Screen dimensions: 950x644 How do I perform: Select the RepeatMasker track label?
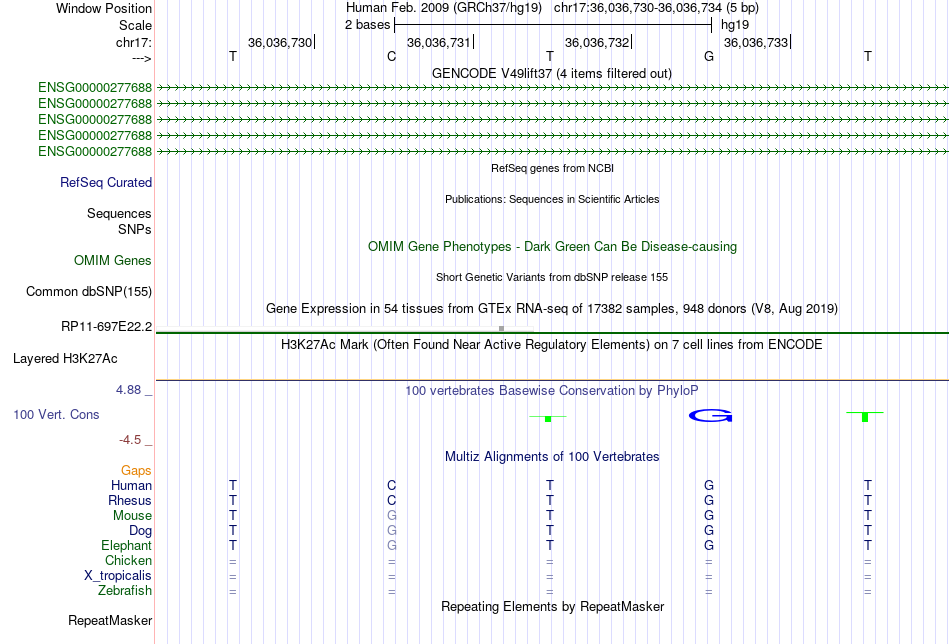point(110,620)
